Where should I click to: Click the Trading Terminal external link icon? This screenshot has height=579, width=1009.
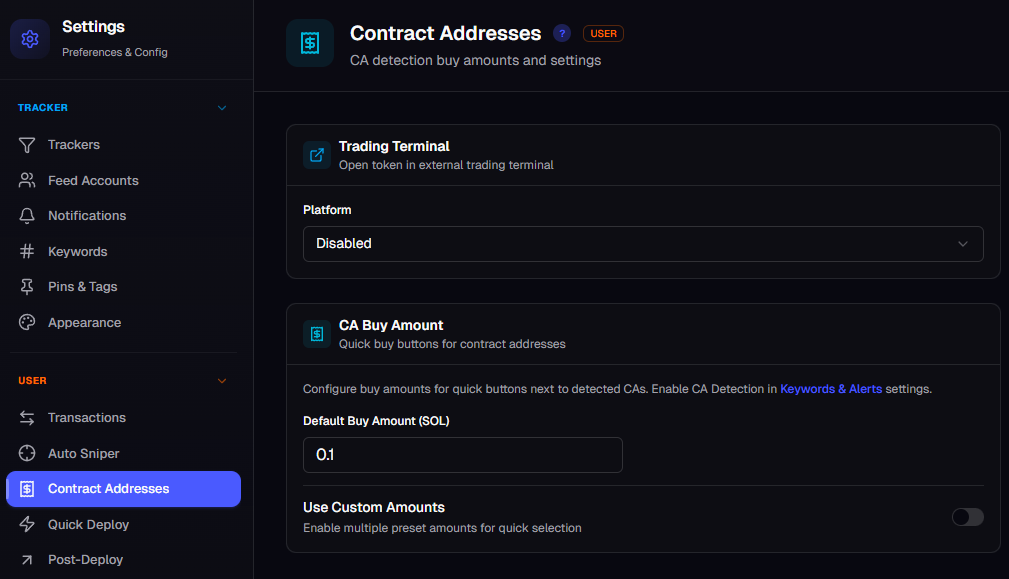pyautogui.click(x=317, y=155)
